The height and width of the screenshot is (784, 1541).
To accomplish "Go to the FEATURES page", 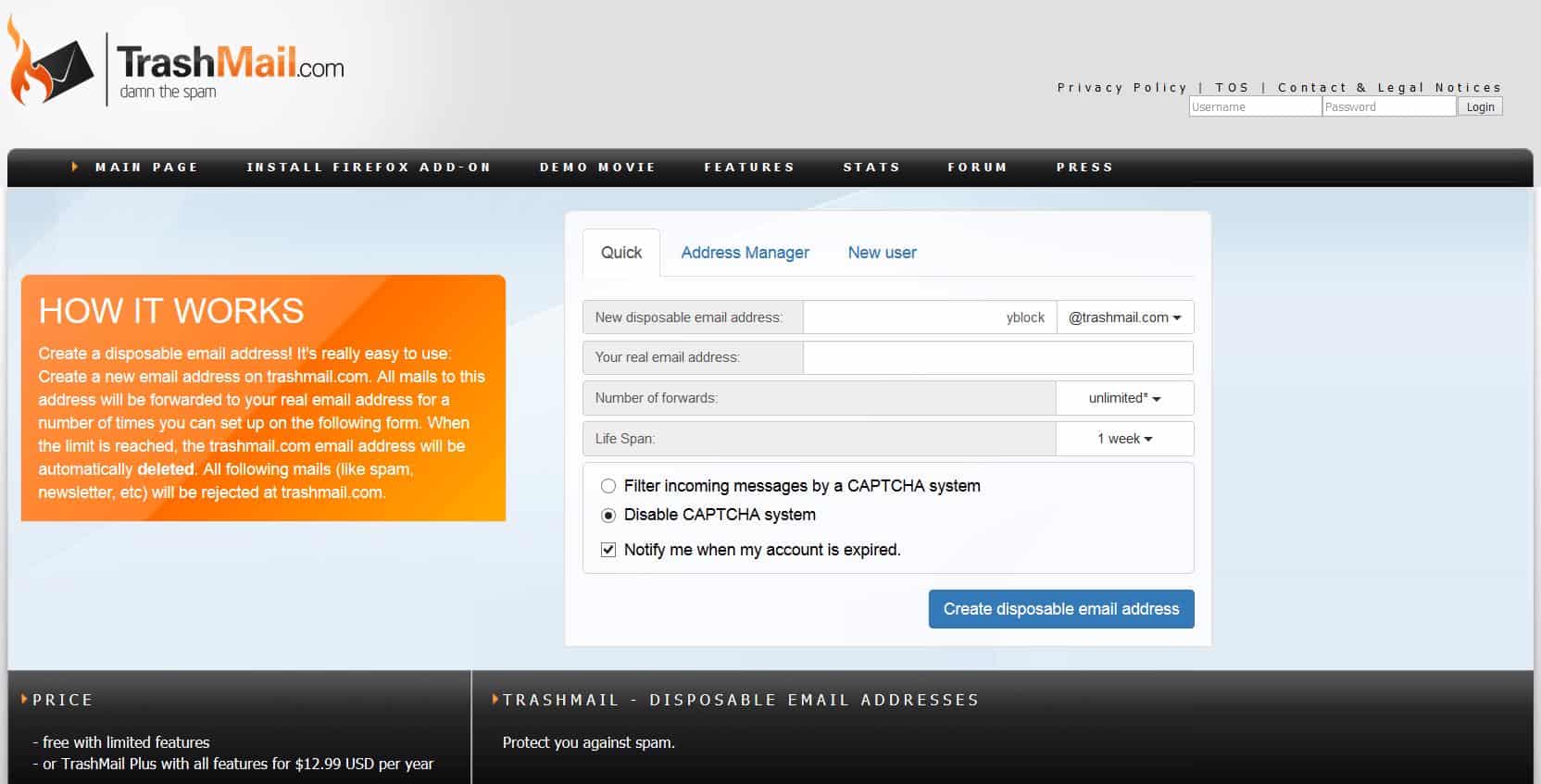I will (749, 168).
